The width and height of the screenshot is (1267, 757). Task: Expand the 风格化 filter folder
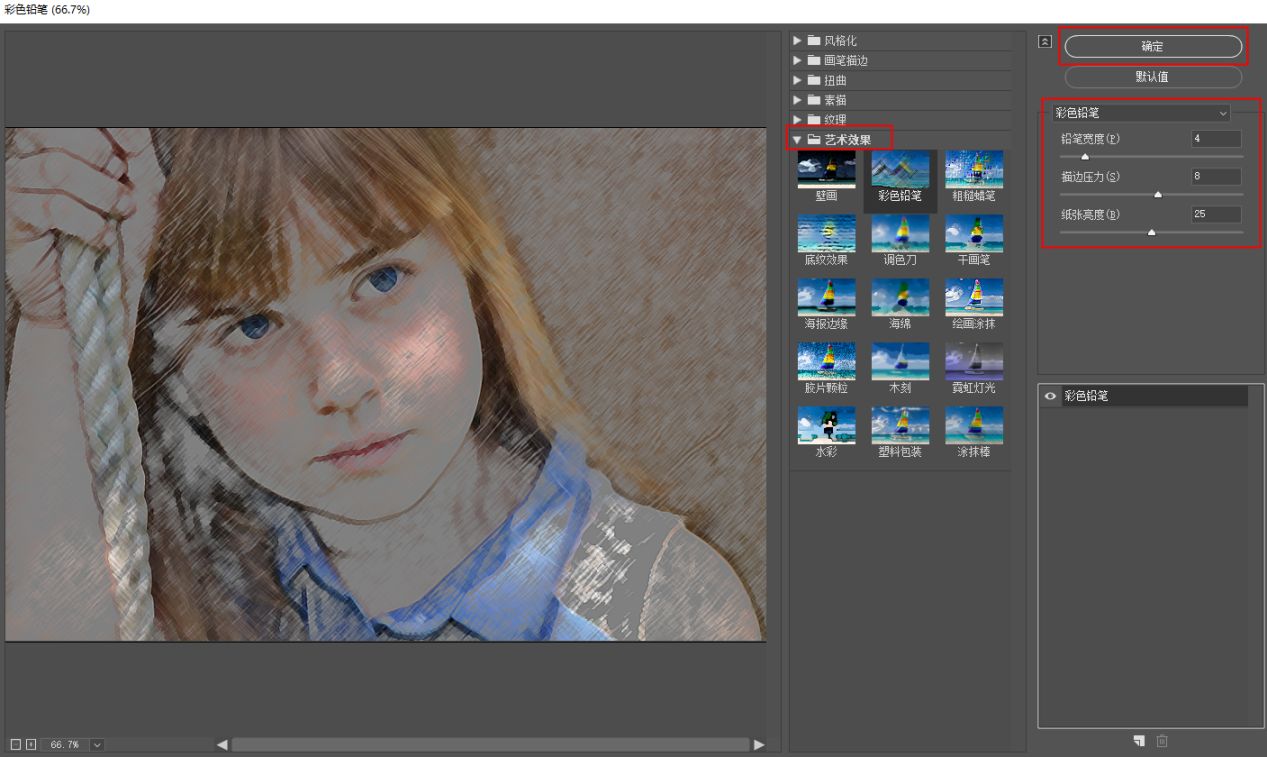coord(798,41)
